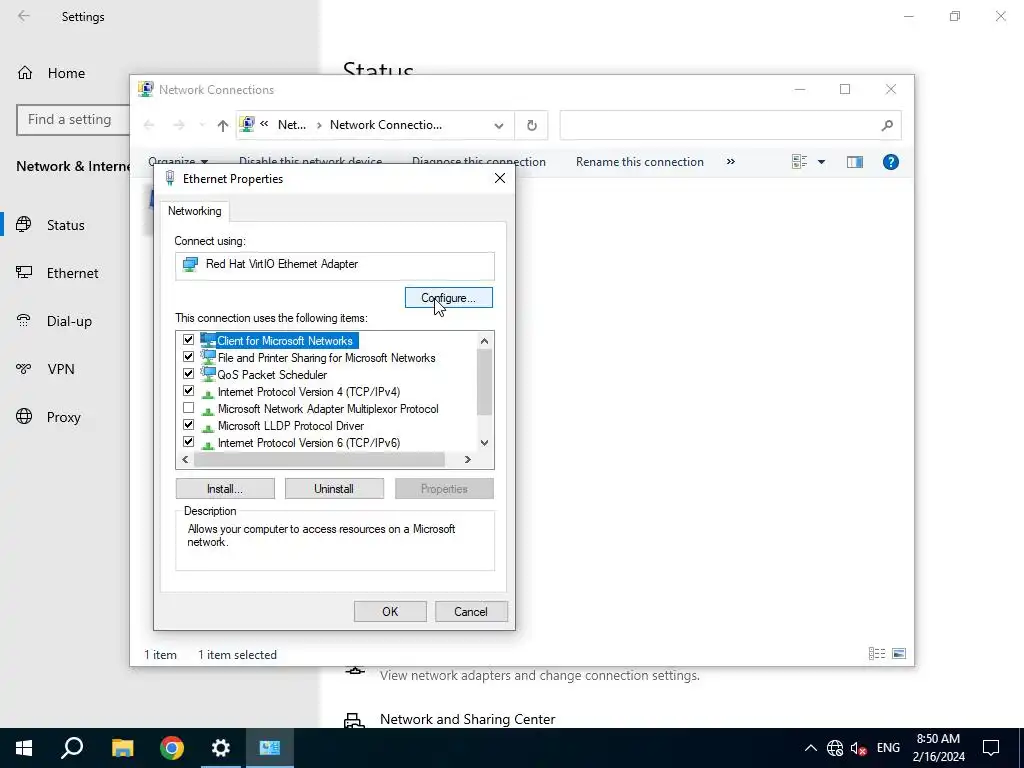This screenshot has height=768, width=1024.
Task: Click the Red Hat VirtIO adapter field
Action: 334,264
